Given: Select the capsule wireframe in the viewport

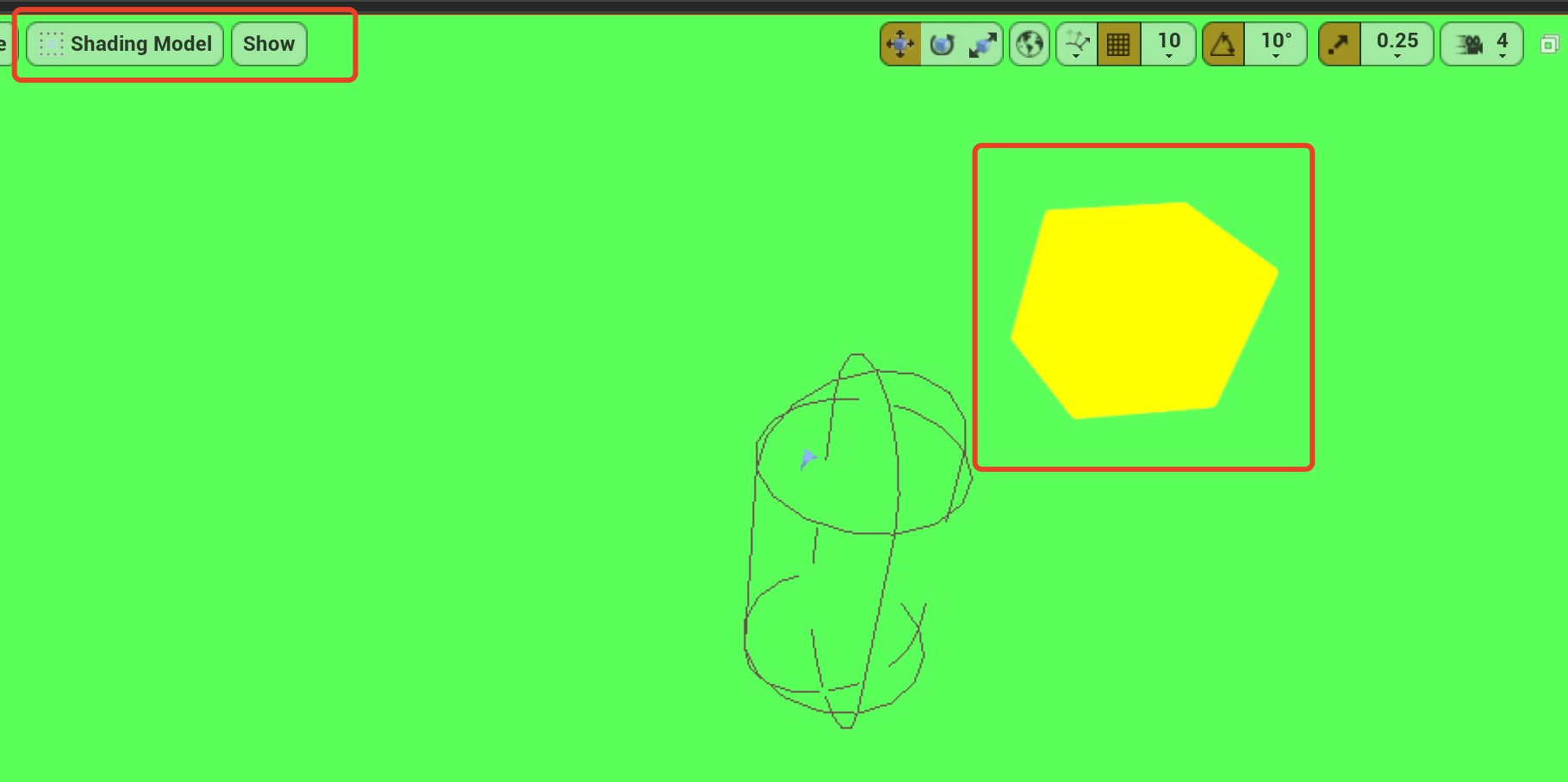Looking at the screenshot, I should 857,541.
